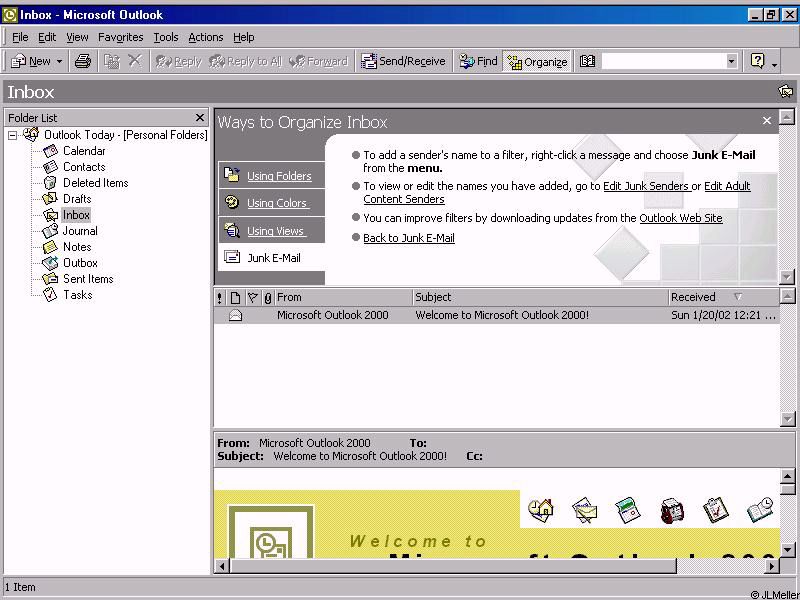Toggle the Organize pane button
The height and width of the screenshot is (600, 800).
(537, 61)
